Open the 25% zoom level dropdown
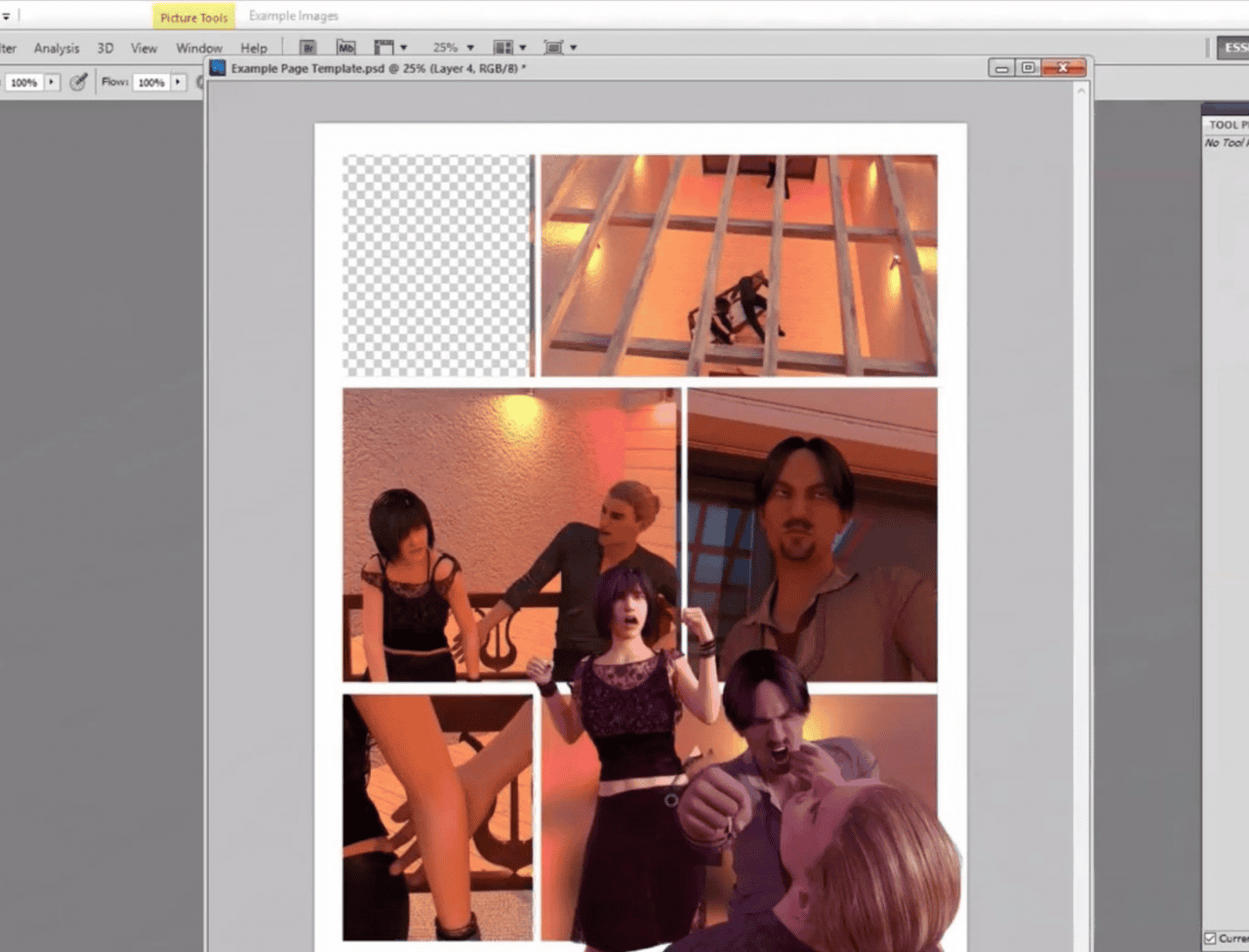Image resolution: width=1249 pixels, height=952 pixels. (x=469, y=47)
